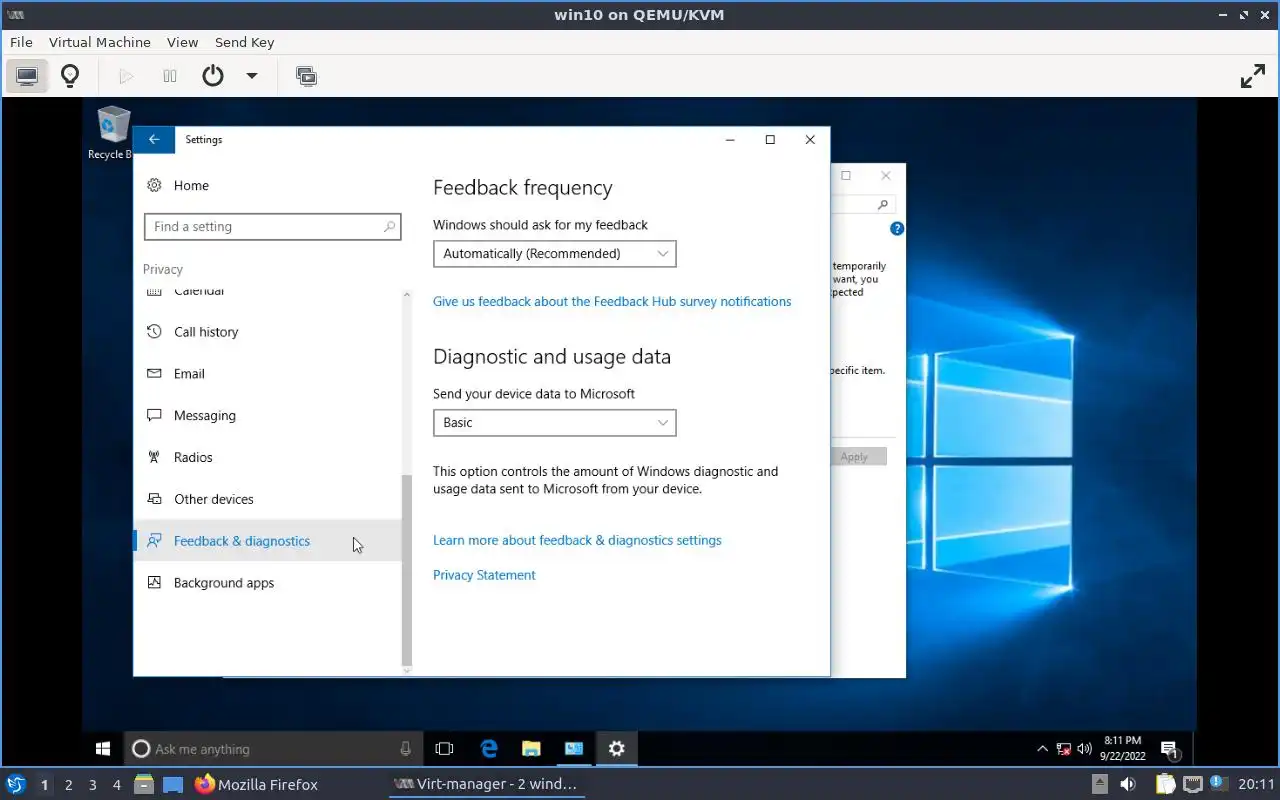
Task: Launch Microsoft Edge from taskbar
Action: click(489, 748)
